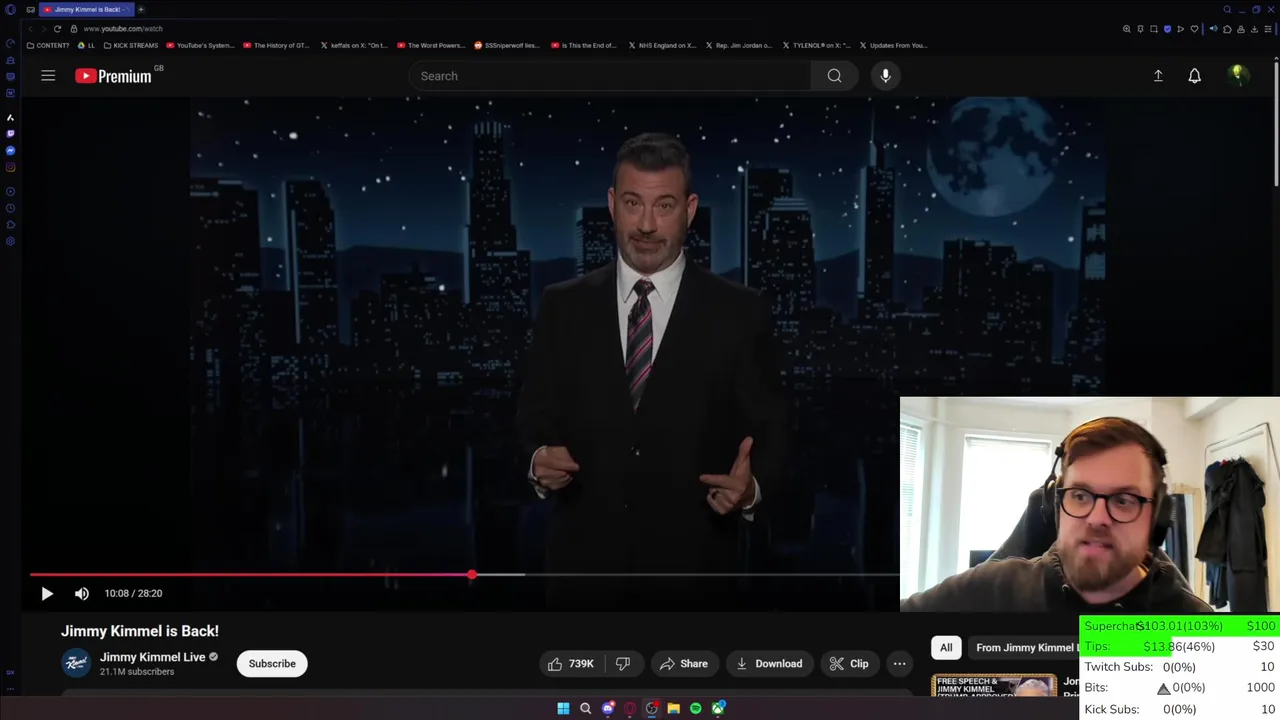Start voice search with microphone
The image size is (1280, 720).
click(885, 76)
